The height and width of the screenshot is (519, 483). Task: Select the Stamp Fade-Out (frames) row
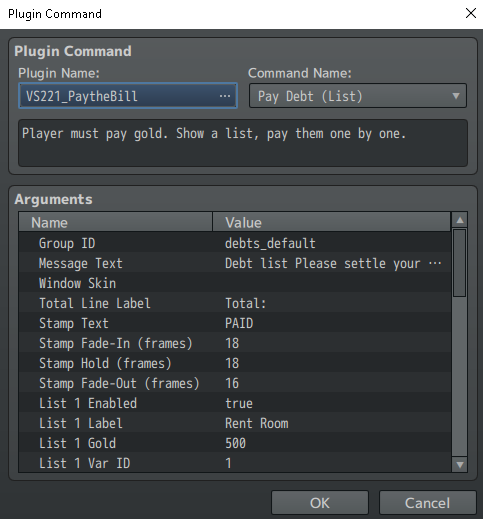235,383
